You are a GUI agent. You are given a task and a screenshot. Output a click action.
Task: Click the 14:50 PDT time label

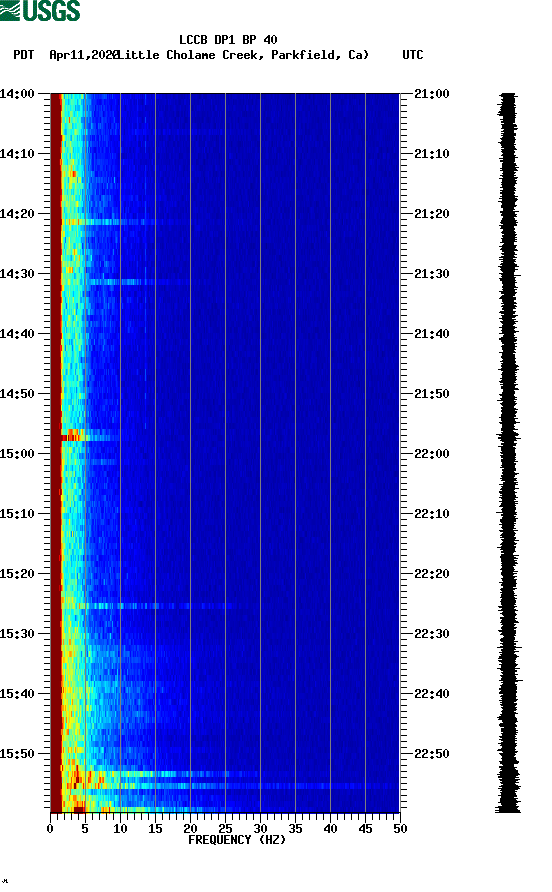[x=18, y=394]
